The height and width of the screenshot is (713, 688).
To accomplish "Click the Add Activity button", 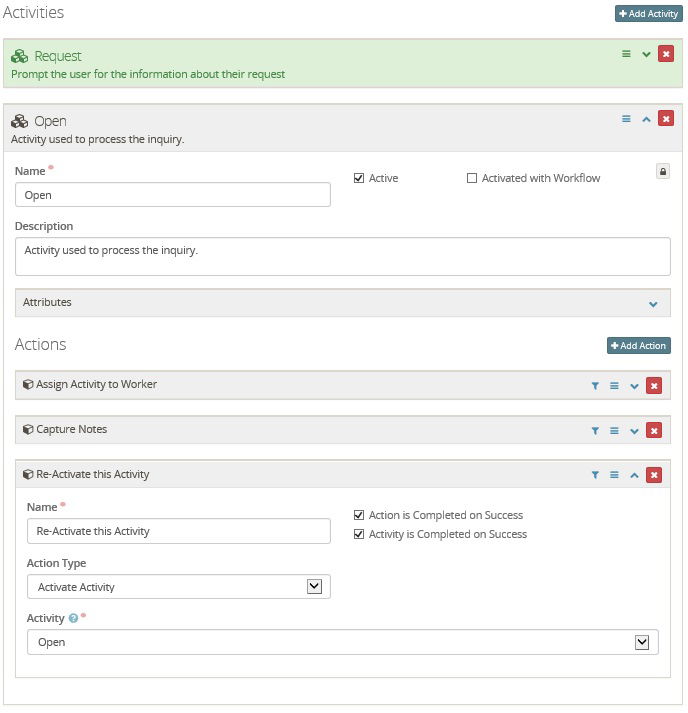I will pyautogui.click(x=648, y=14).
